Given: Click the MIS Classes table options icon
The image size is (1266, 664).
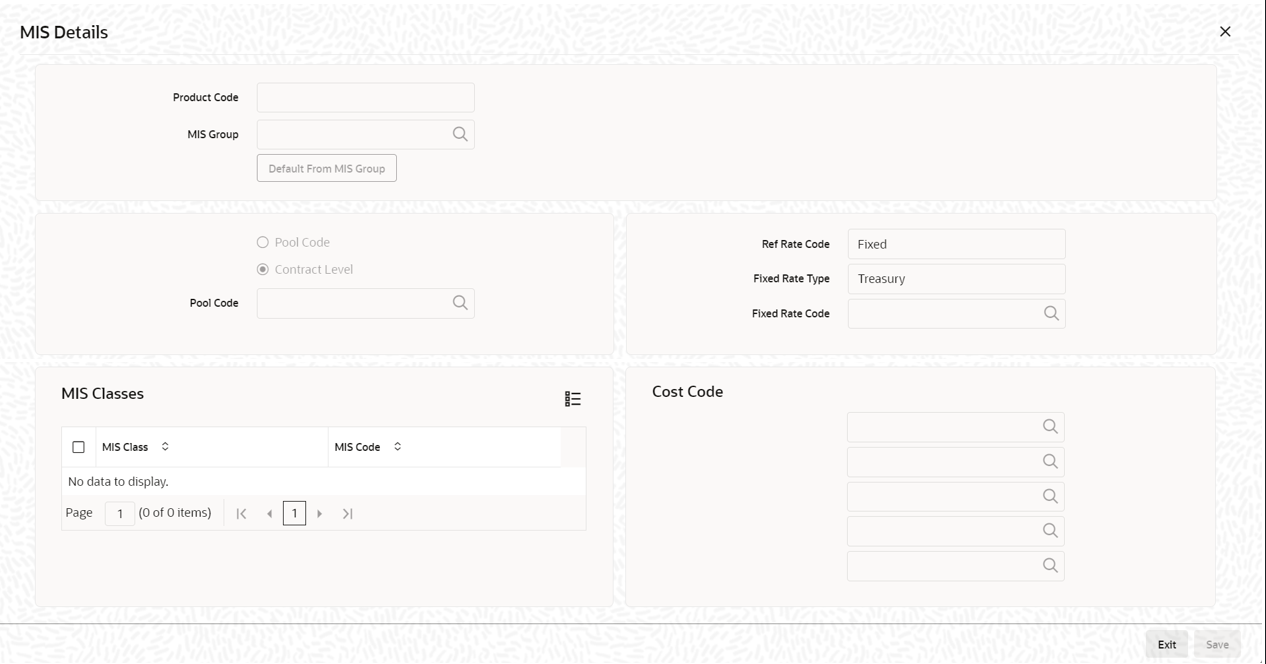Looking at the screenshot, I should pyautogui.click(x=572, y=398).
